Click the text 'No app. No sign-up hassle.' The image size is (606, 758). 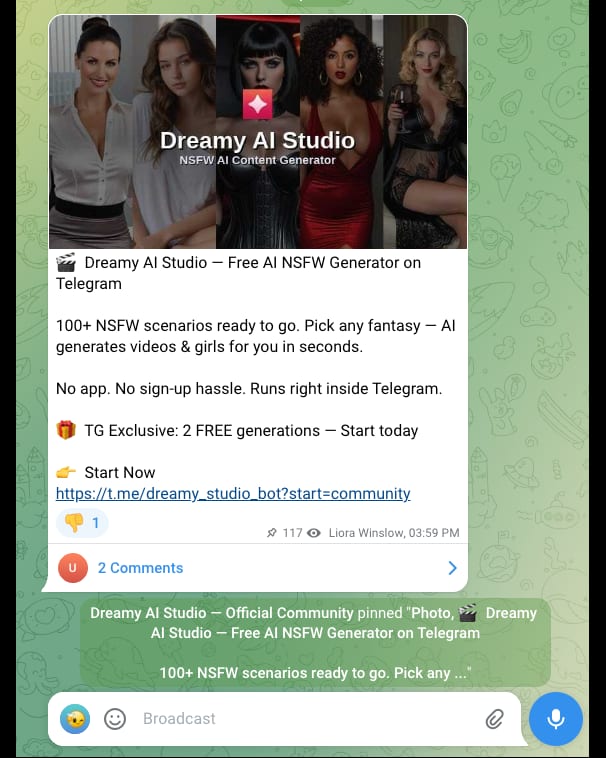(151, 389)
